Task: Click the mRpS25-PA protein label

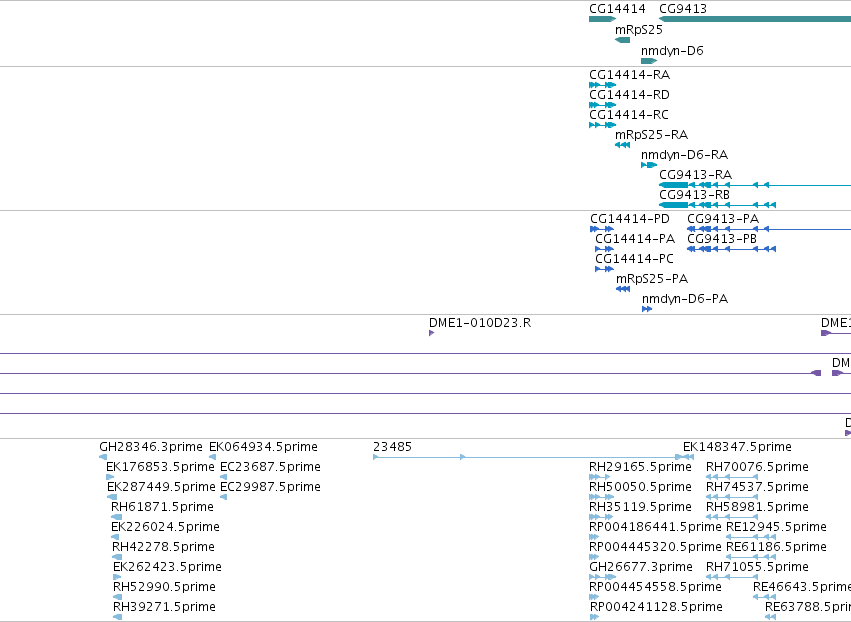Action: [x=652, y=279]
